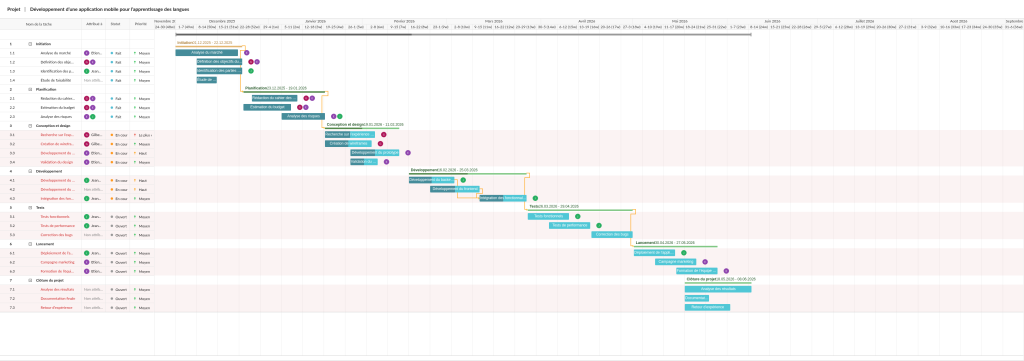Viewport: 1024px width, 361px height.
Task: Select the Estimation du budget Gantt bar
Action: pos(268,107)
